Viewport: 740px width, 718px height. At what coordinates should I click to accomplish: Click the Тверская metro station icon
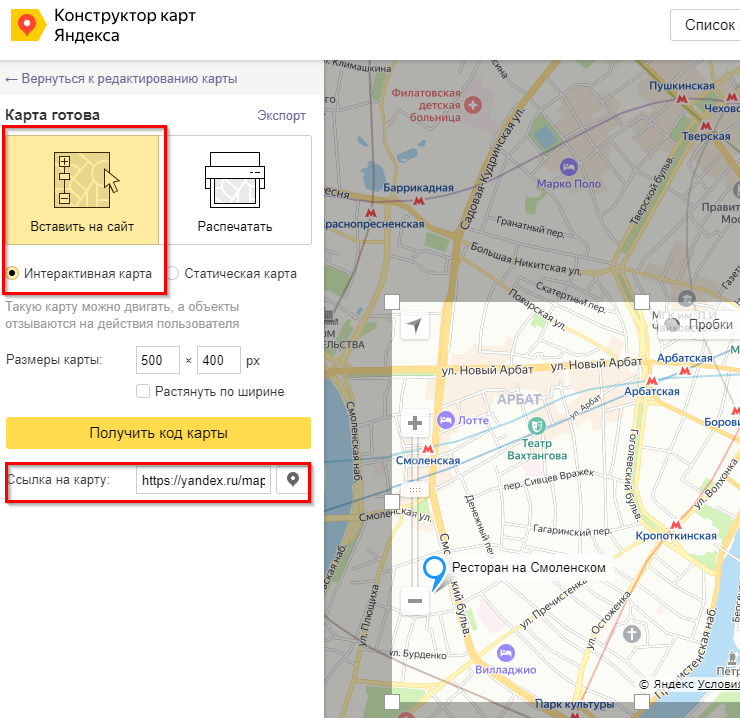pyautogui.click(x=706, y=126)
